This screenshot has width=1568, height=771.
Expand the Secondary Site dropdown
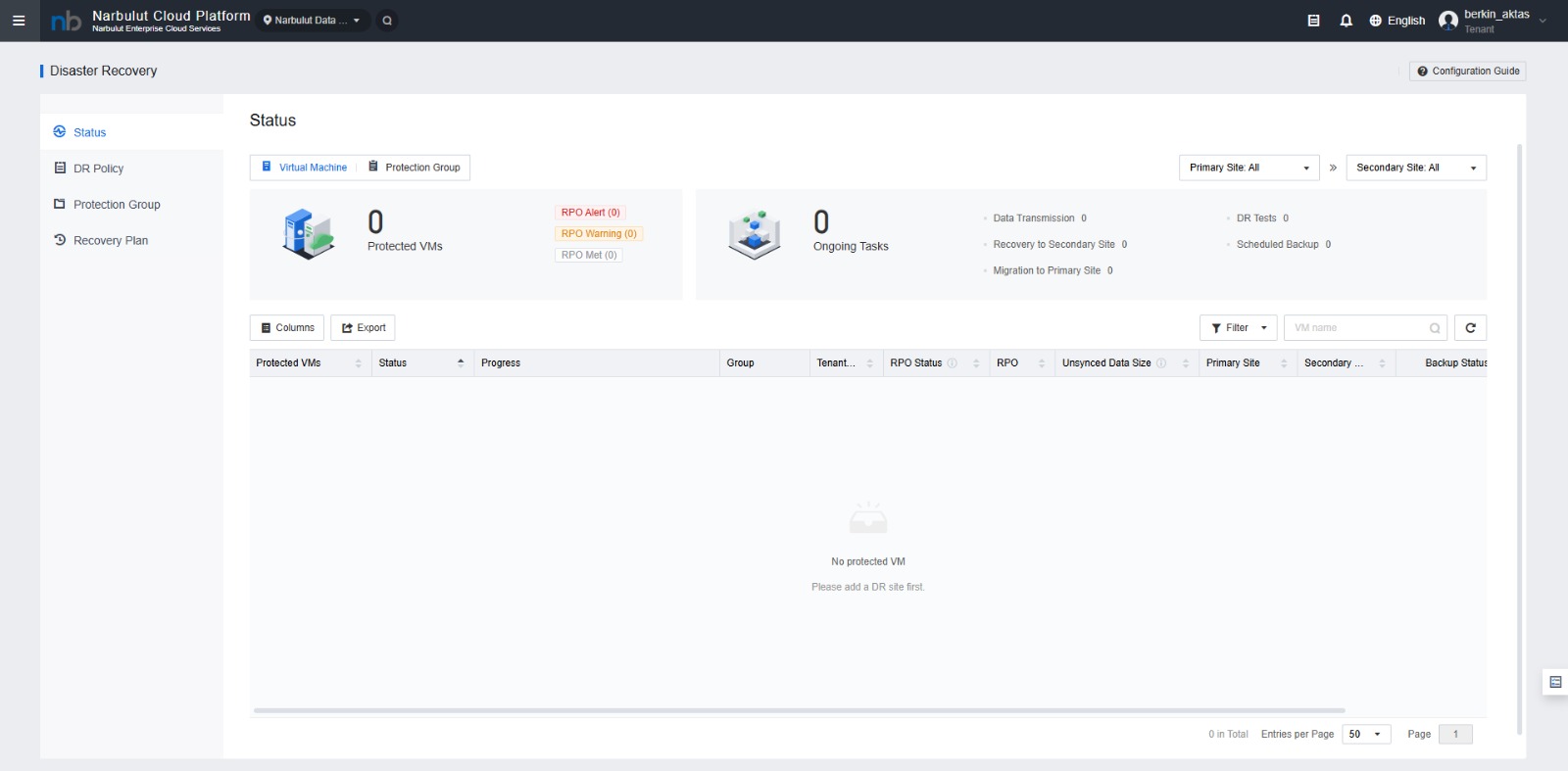pos(1415,168)
